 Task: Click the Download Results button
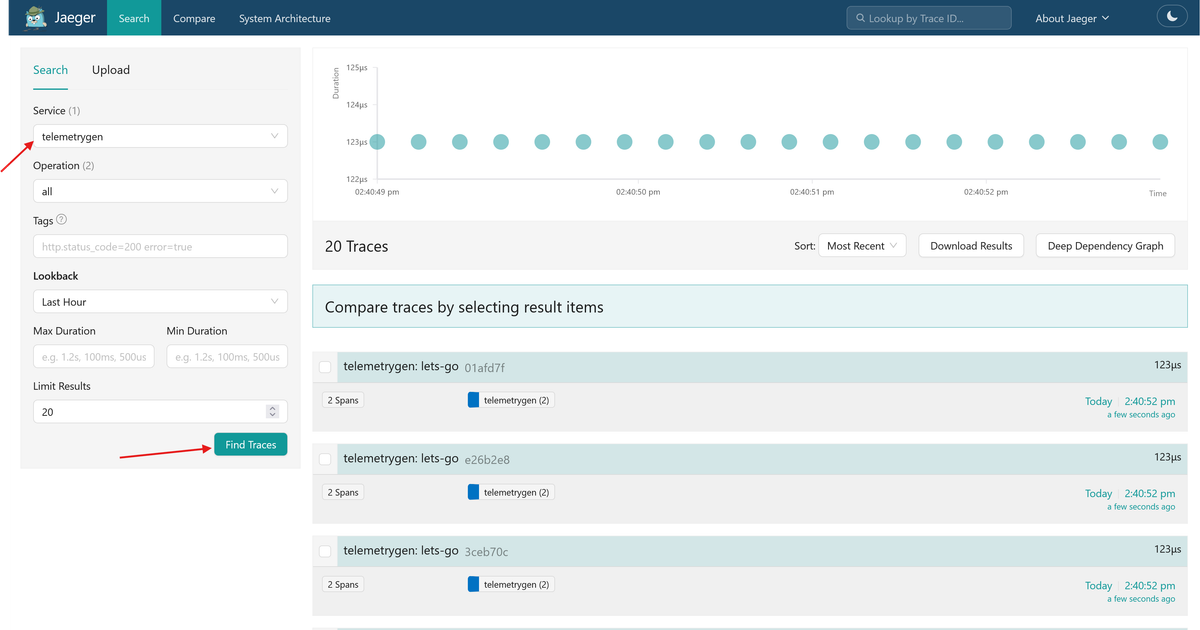point(971,245)
